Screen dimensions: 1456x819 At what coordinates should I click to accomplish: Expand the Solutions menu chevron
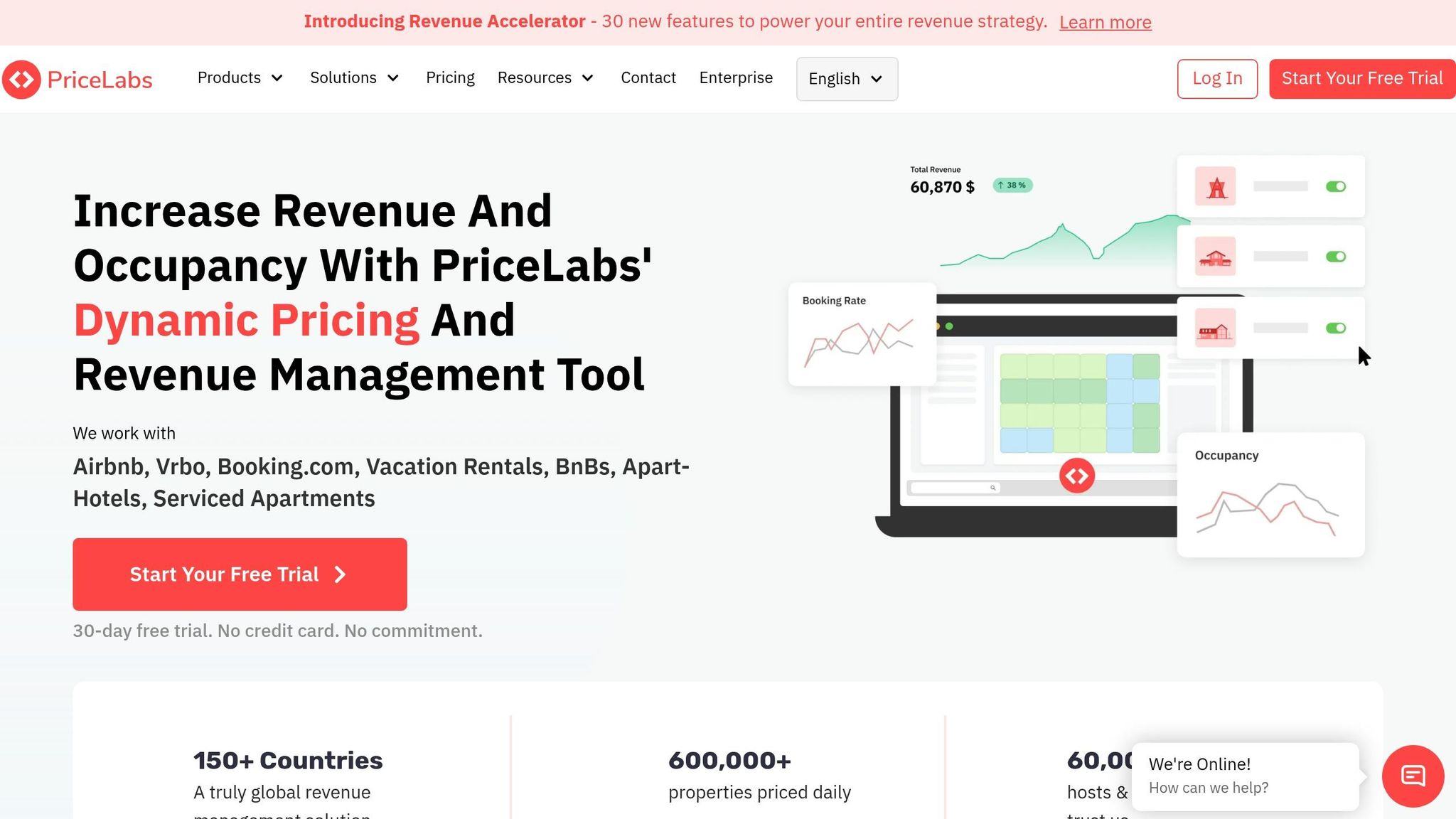[x=393, y=78]
